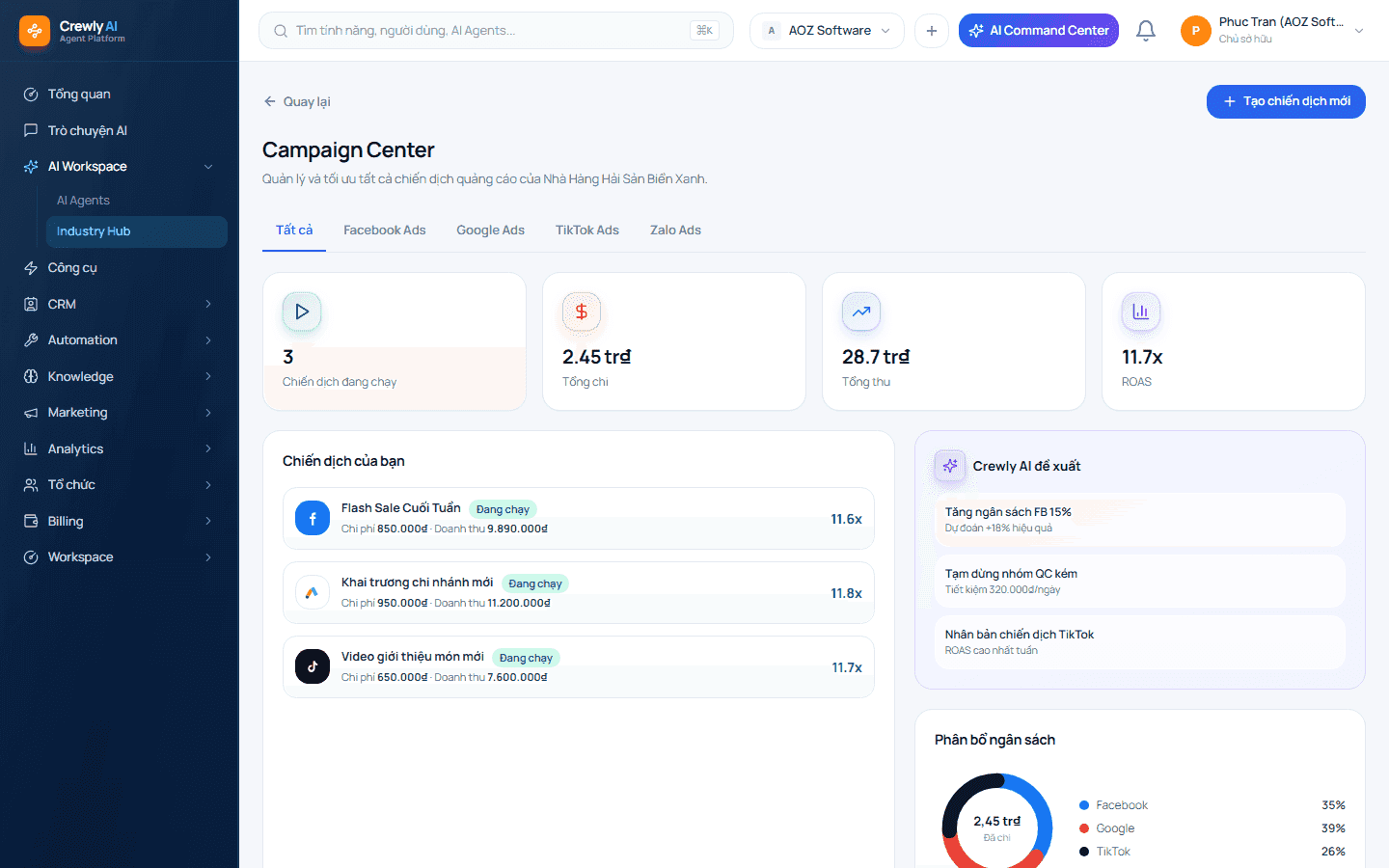1389x868 pixels.
Task: Expand the Tổ chức menu chevron
Action: click(x=208, y=485)
